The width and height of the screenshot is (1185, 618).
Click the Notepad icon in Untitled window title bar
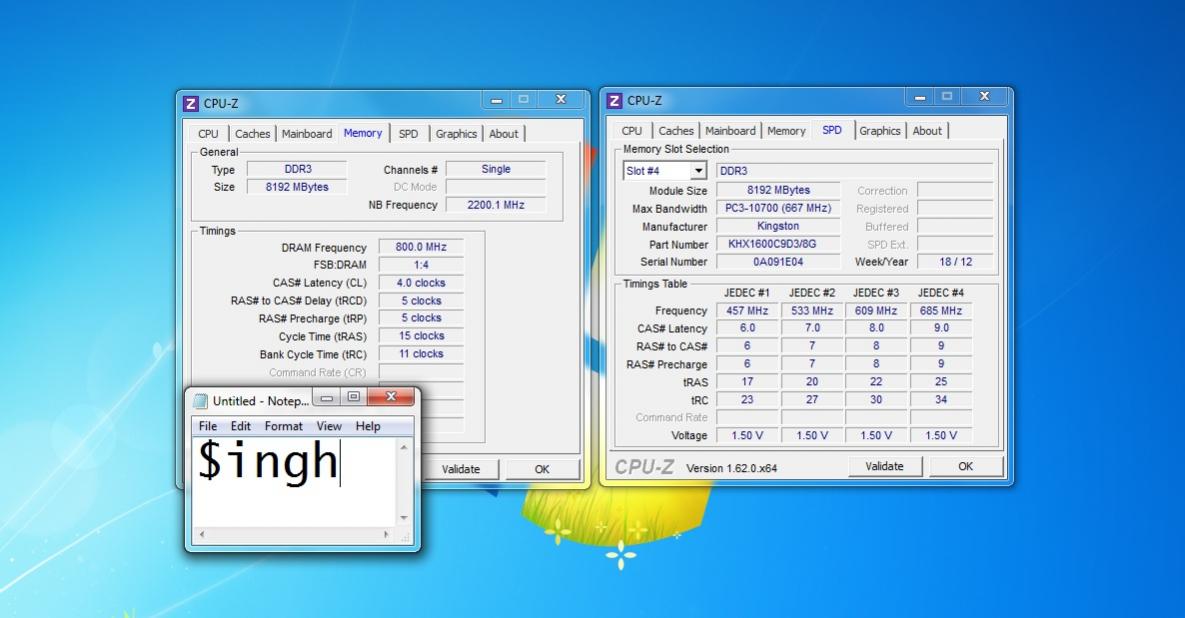[201, 400]
